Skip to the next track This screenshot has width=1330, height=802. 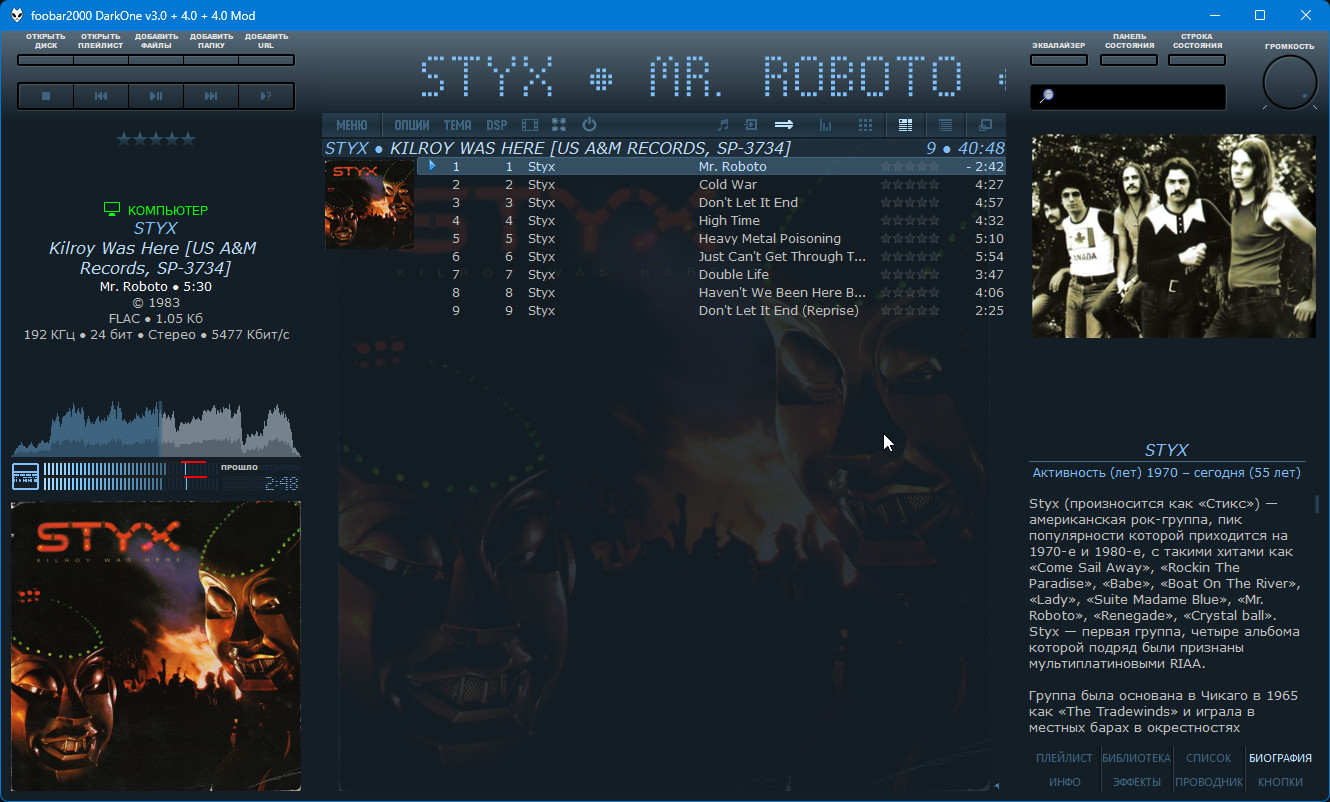[x=211, y=96]
